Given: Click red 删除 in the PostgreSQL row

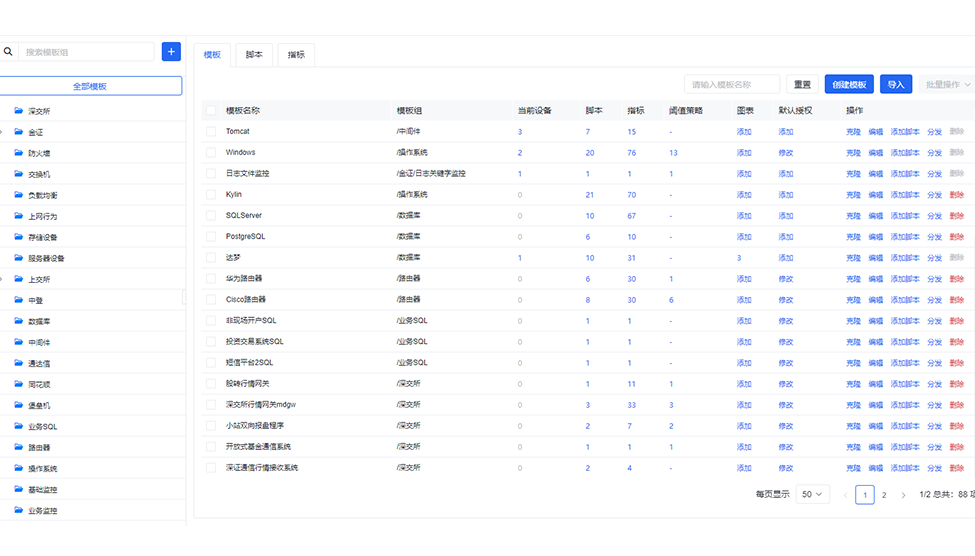Looking at the screenshot, I should pyautogui.click(x=956, y=237).
